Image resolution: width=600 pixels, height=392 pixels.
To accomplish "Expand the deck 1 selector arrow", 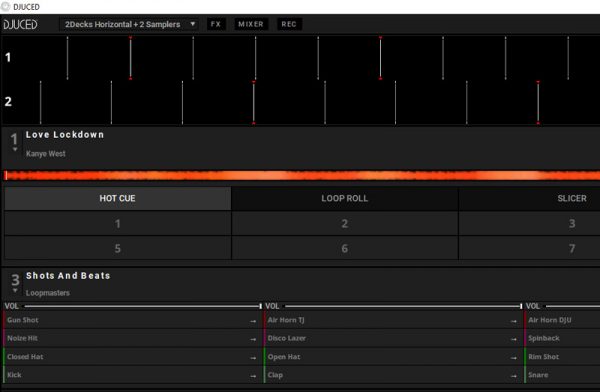I will 15,149.
